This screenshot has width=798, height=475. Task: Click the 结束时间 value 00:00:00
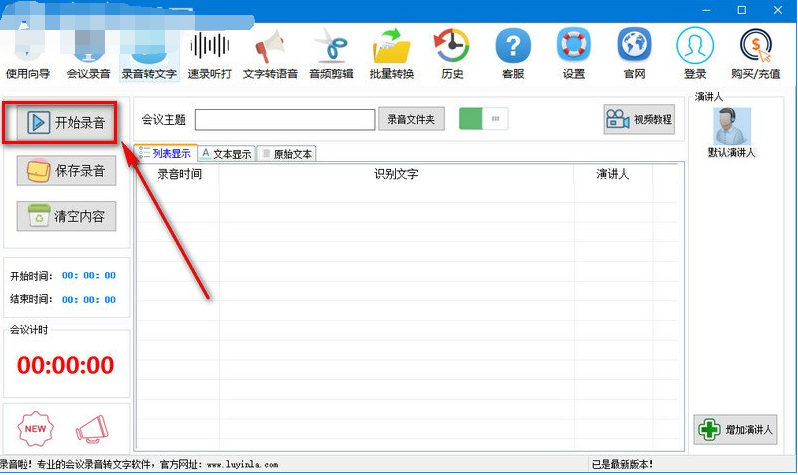89,300
